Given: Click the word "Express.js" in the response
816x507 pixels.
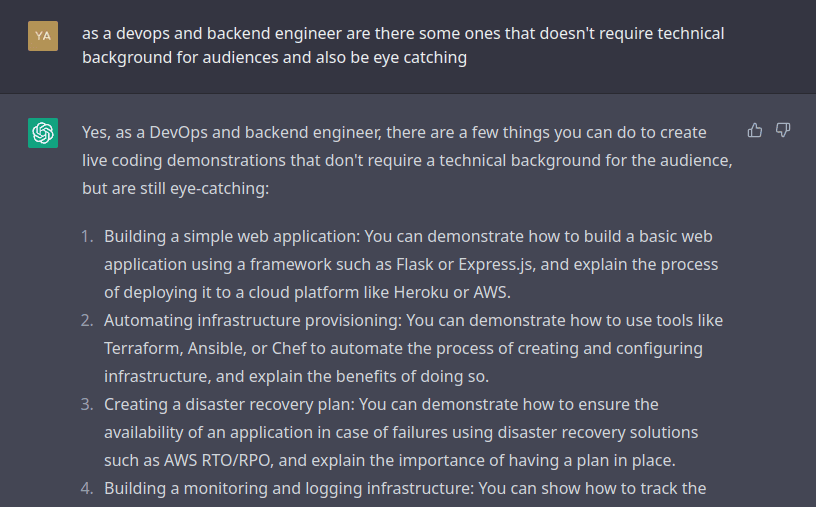Looking at the screenshot, I should (x=492, y=264).
